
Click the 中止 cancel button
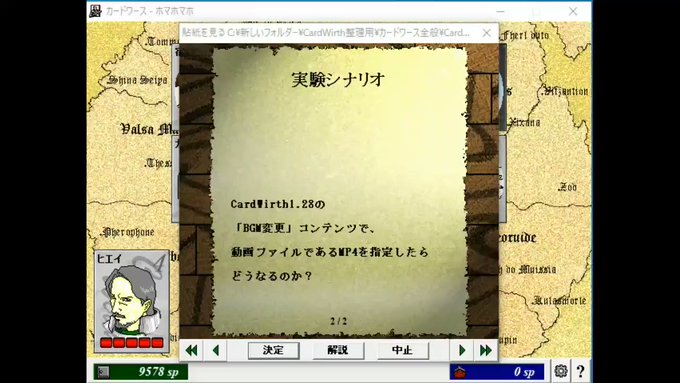402,350
